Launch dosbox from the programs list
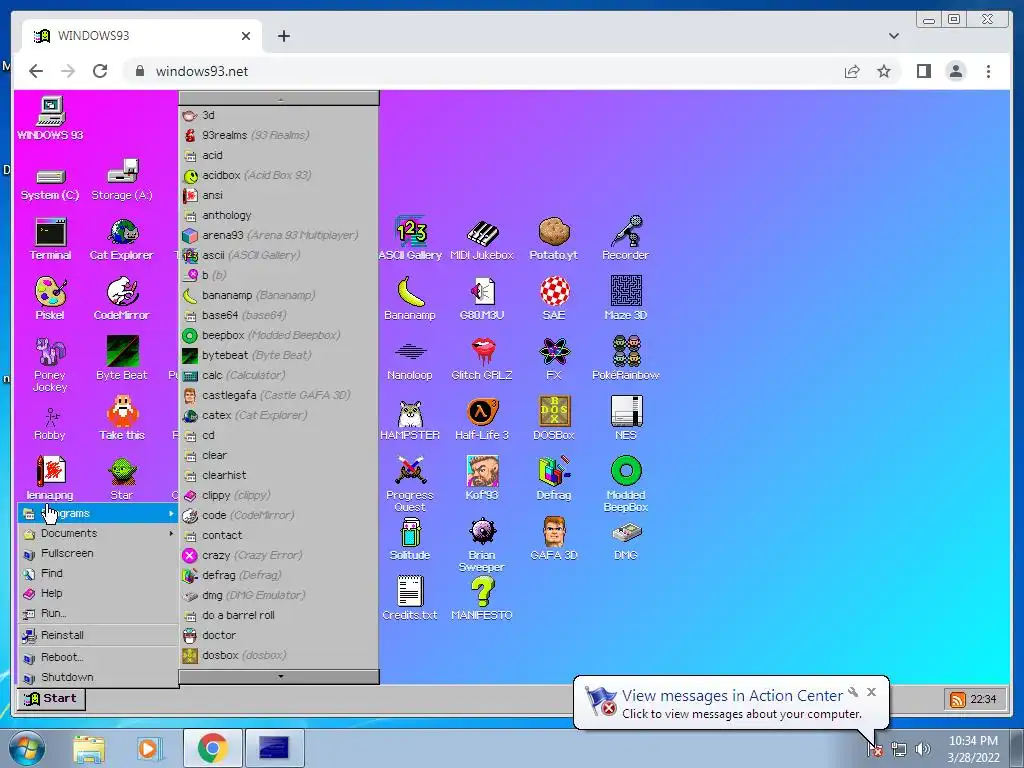Viewport: 1024px width, 768px height. pyautogui.click(x=279, y=655)
